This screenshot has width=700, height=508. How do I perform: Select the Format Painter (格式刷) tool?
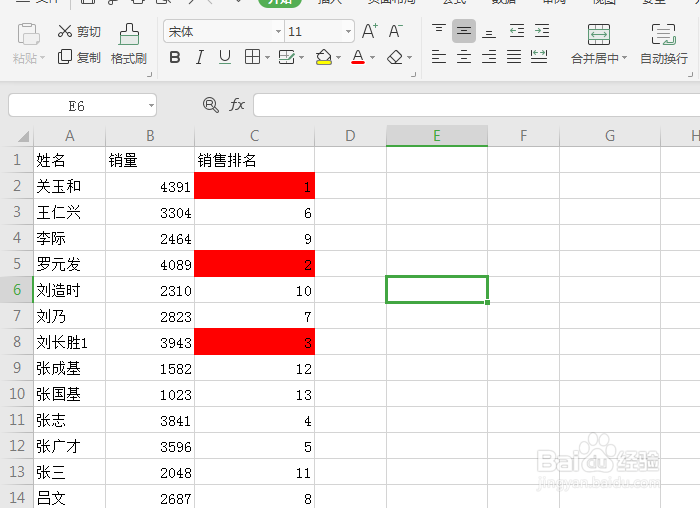point(129,44)
